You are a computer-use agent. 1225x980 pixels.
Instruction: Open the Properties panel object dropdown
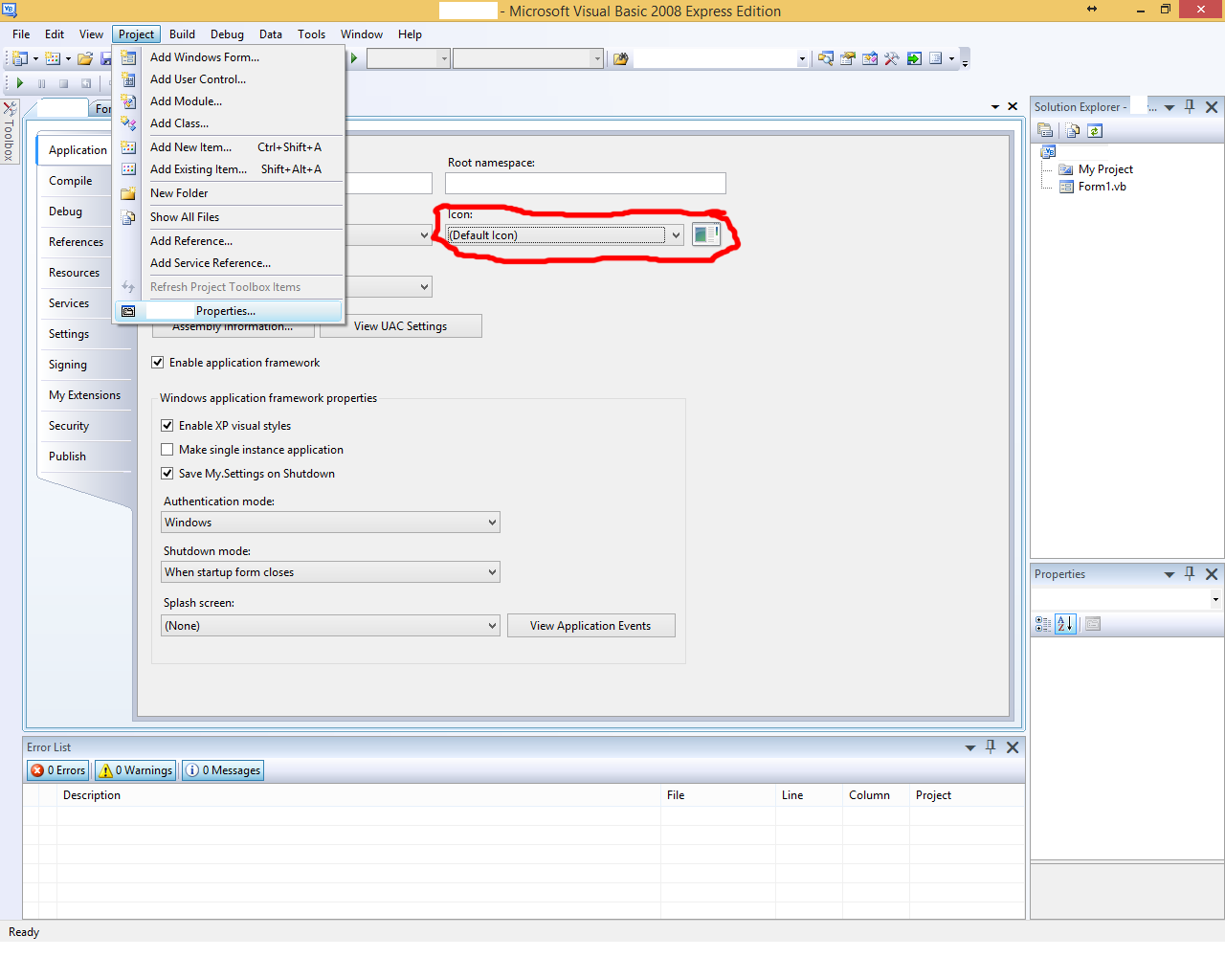pos(1215,600)
